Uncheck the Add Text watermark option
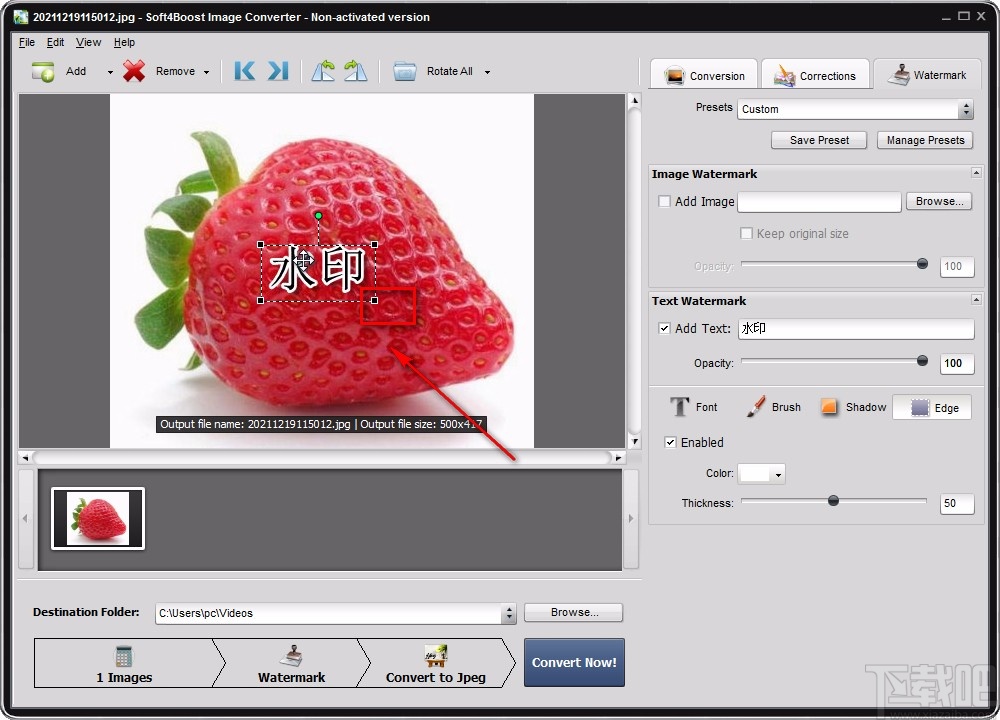Viewport: 1000px width, 720px height. pos(665,329)
